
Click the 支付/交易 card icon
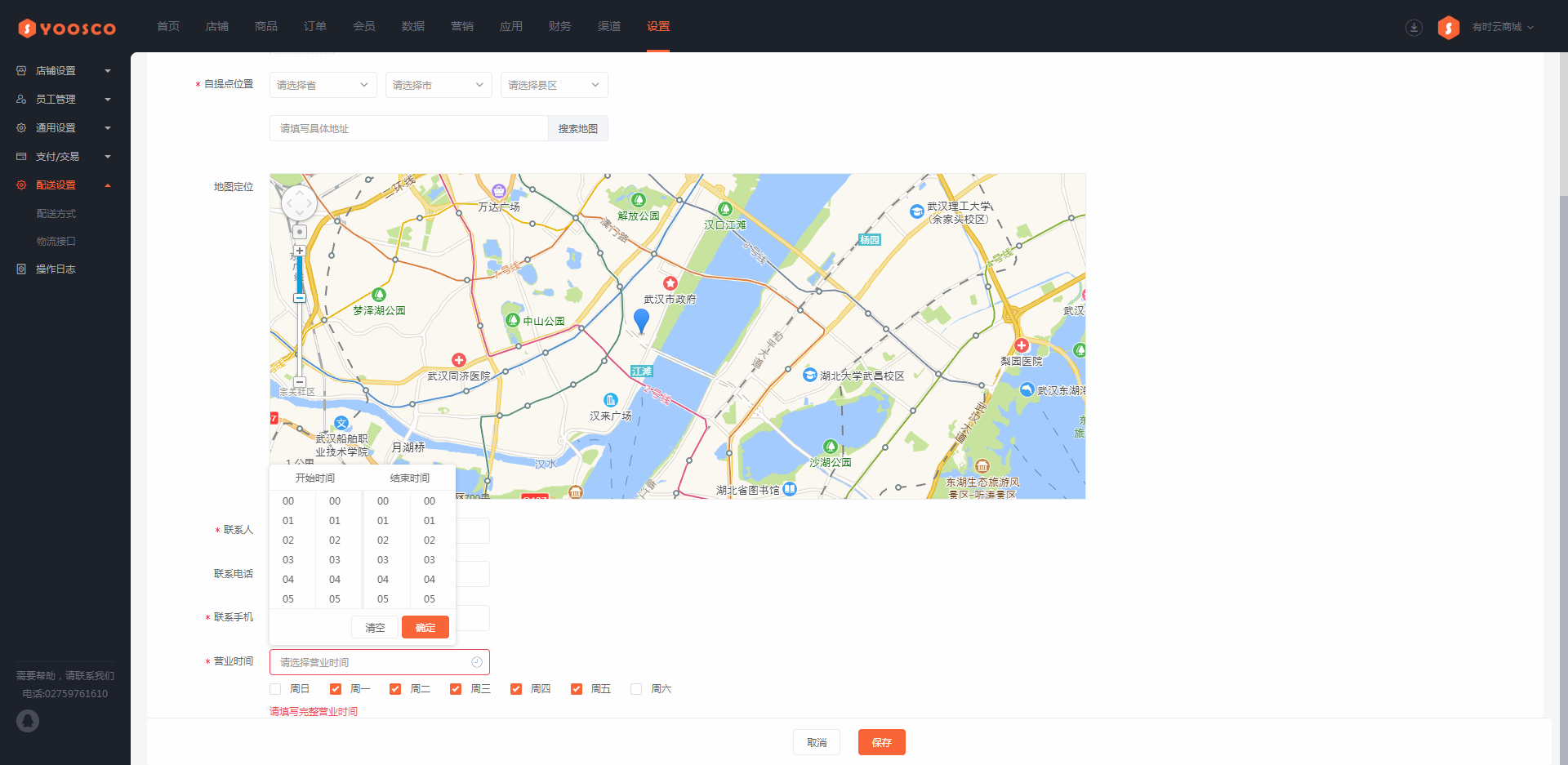(21, 157)
